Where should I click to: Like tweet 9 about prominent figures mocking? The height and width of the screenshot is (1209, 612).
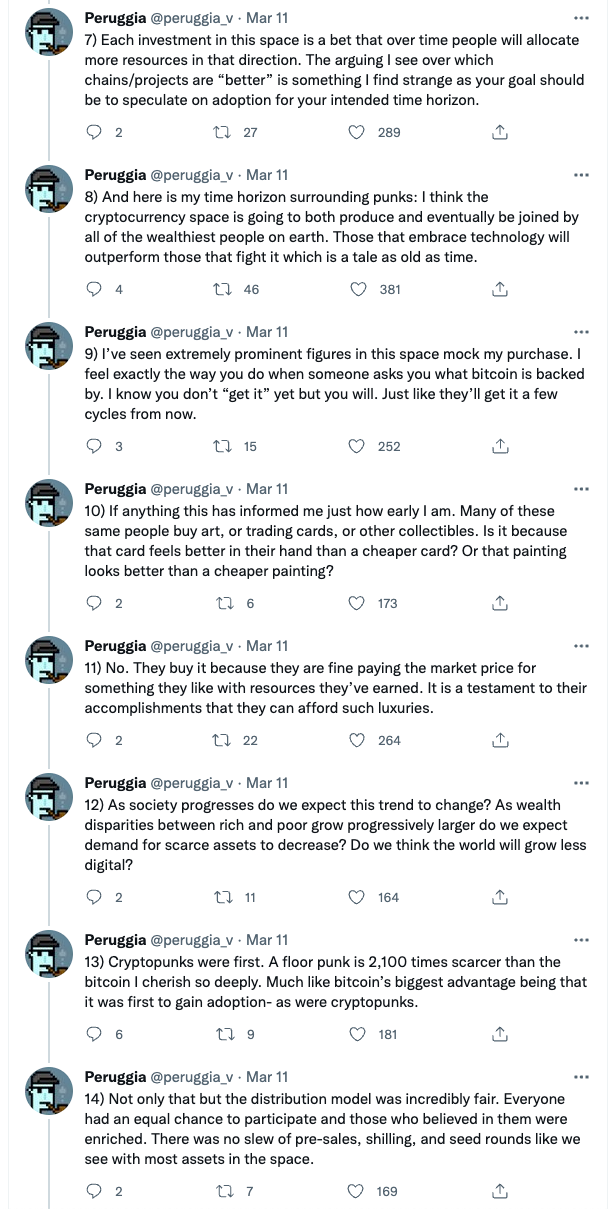pyautogui.click(x=358, y=446)
